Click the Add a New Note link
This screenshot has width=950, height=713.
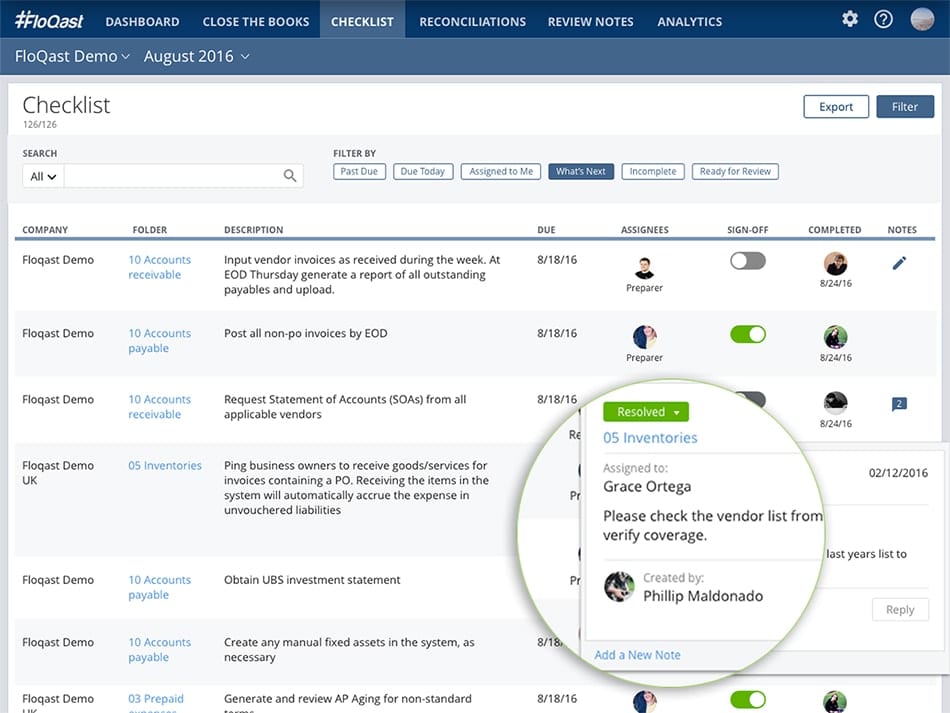coord(637,655)
